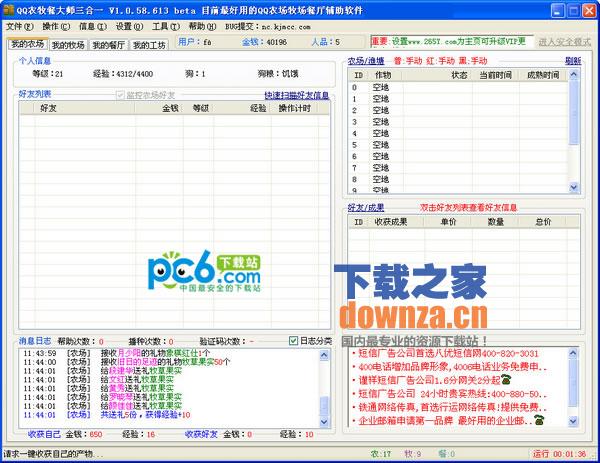Click the 短信广告公司首选八优短信网 ad line

tap(448, 353)
